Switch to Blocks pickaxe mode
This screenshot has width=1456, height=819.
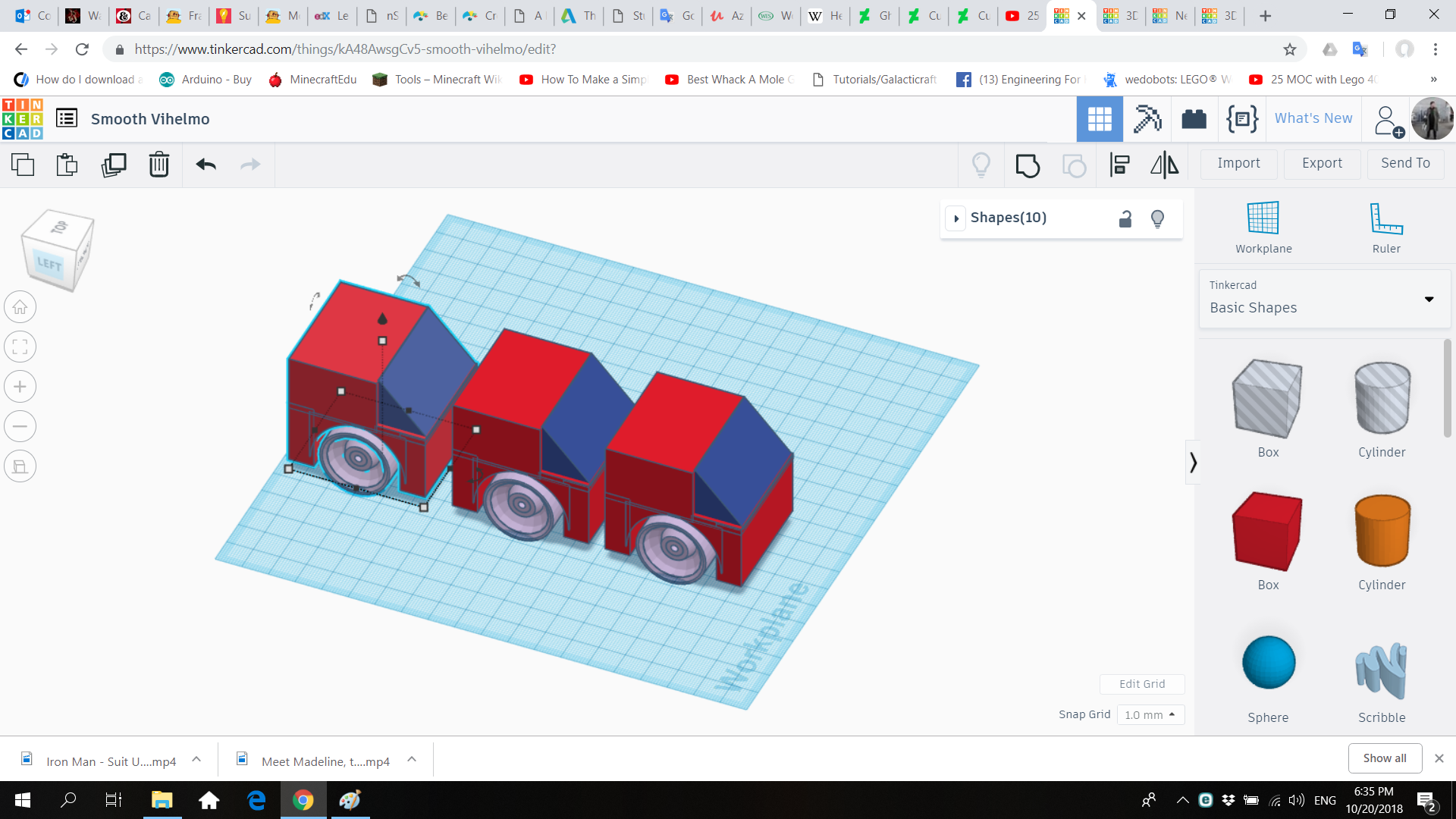pyautogui.click(x=1147, y=119)
